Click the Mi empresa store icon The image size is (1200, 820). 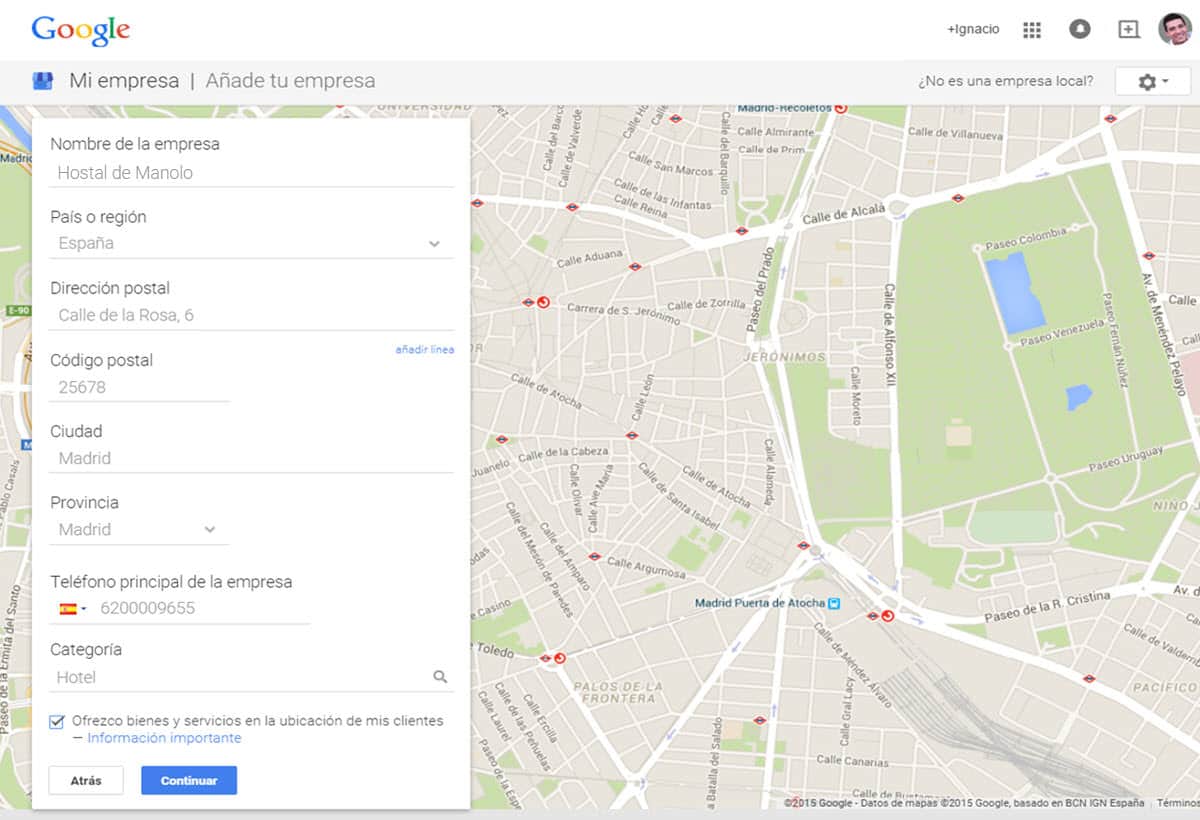tap(43, 81)
